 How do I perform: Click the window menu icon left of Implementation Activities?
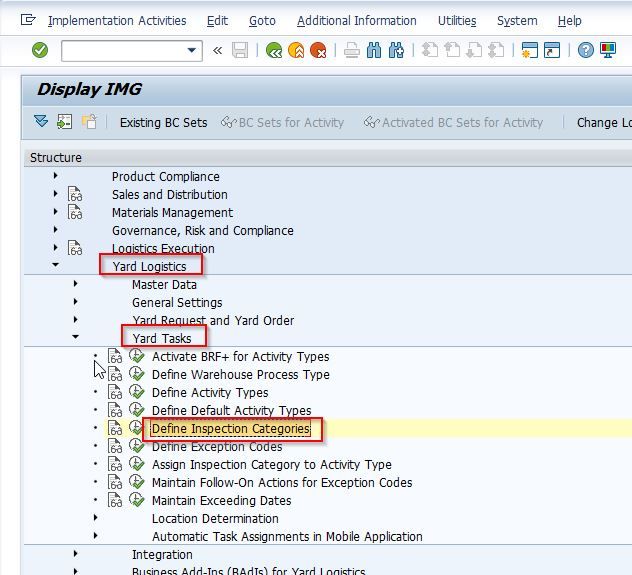(x=28, y=20)
